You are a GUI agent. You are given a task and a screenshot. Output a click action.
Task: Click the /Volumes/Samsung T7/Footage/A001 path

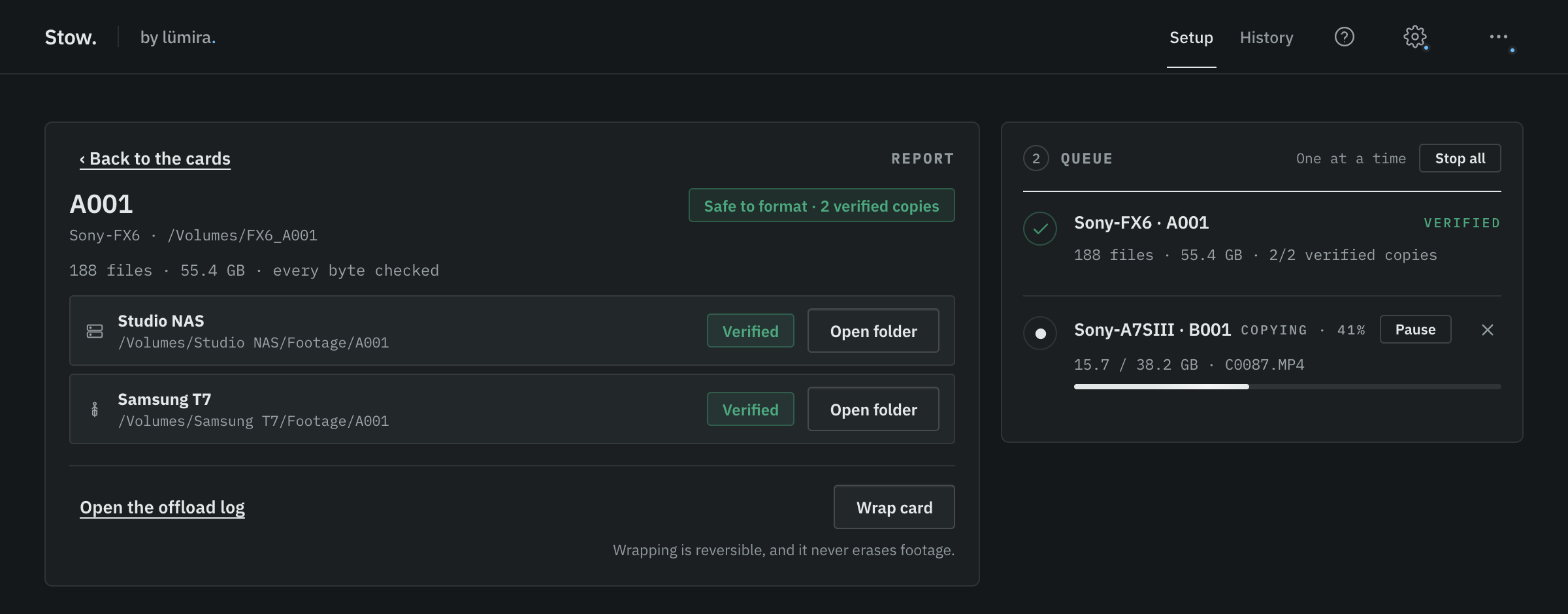point(253,421)
